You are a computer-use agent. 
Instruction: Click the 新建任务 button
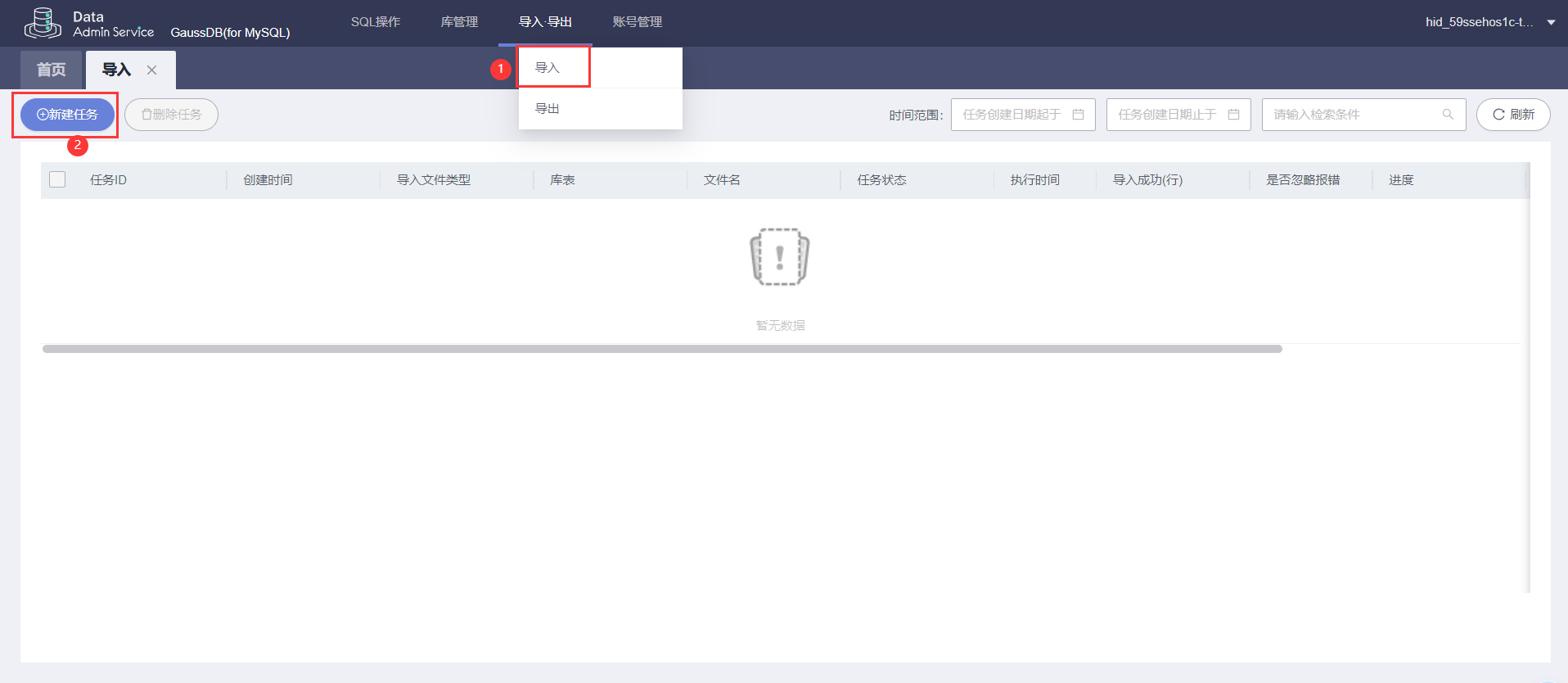(x=67, y=115)
